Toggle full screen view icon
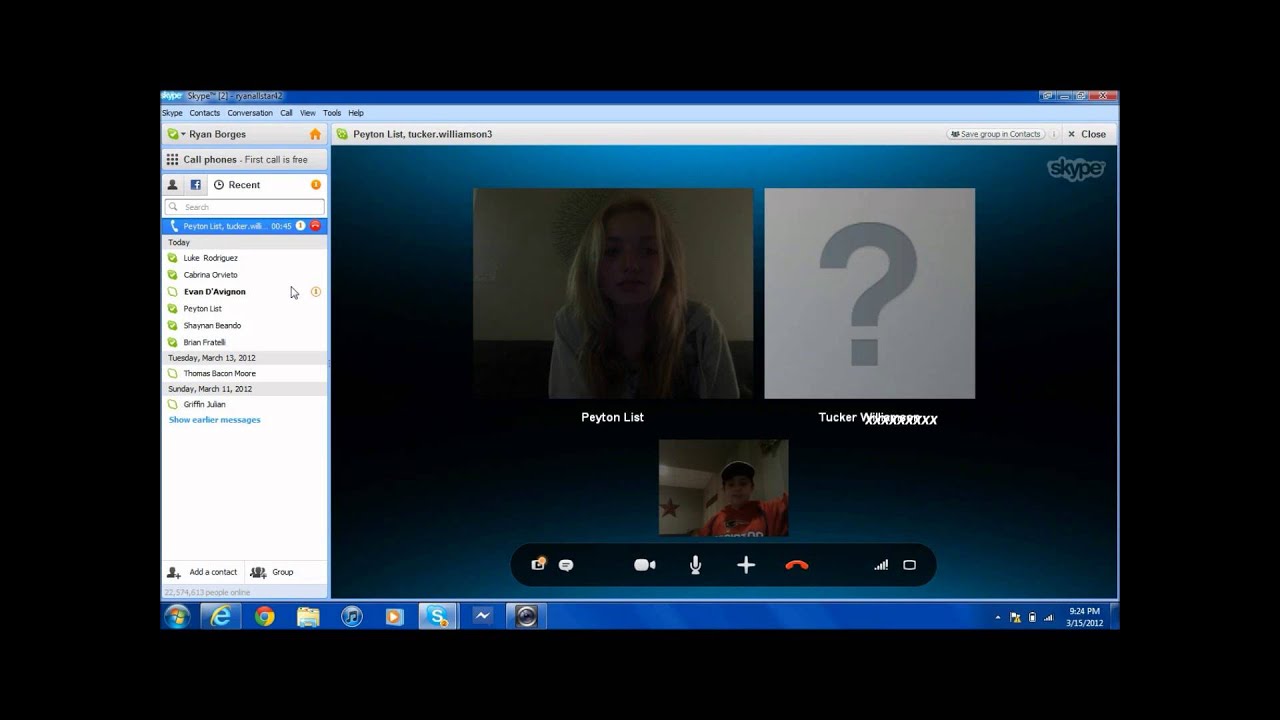Viewport: 1280px width, 720px height. pyautogui.click(x=909, y=565)
